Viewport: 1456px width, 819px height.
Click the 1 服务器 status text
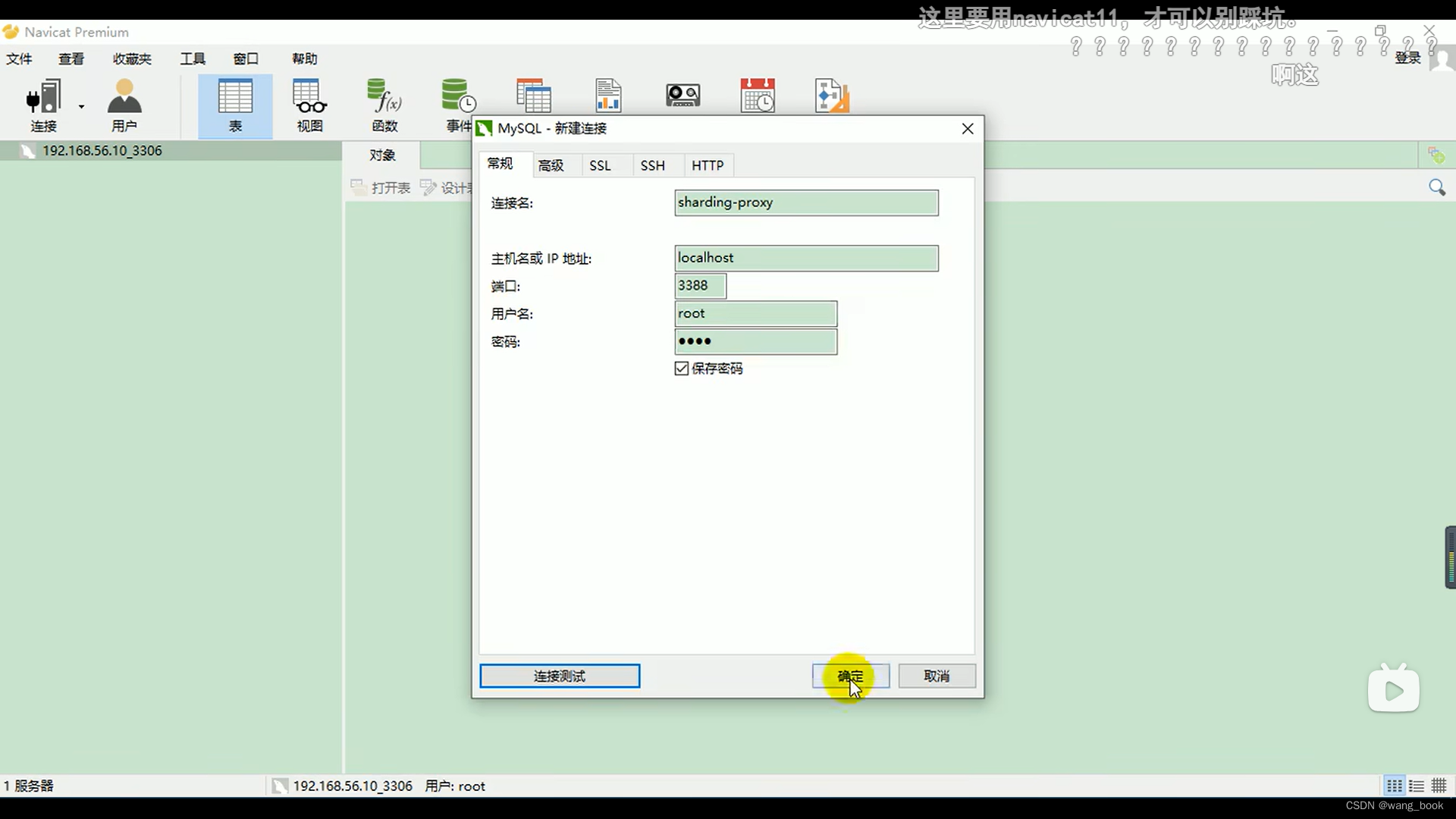[29, 786]
